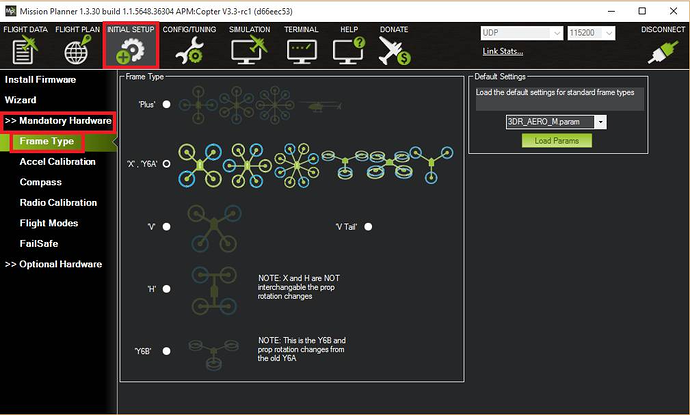
Task: Open the Link Stats link
Action: coord(503,51)
